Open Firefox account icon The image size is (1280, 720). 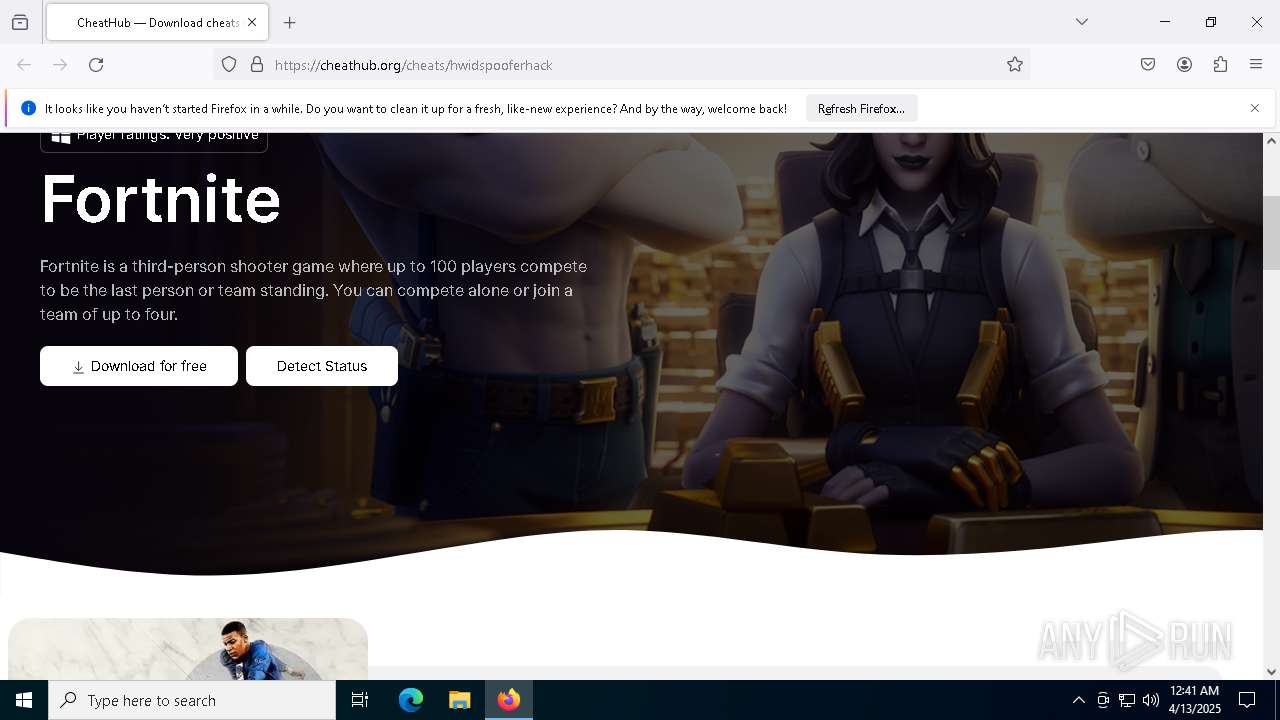[x=1184, y=65]
